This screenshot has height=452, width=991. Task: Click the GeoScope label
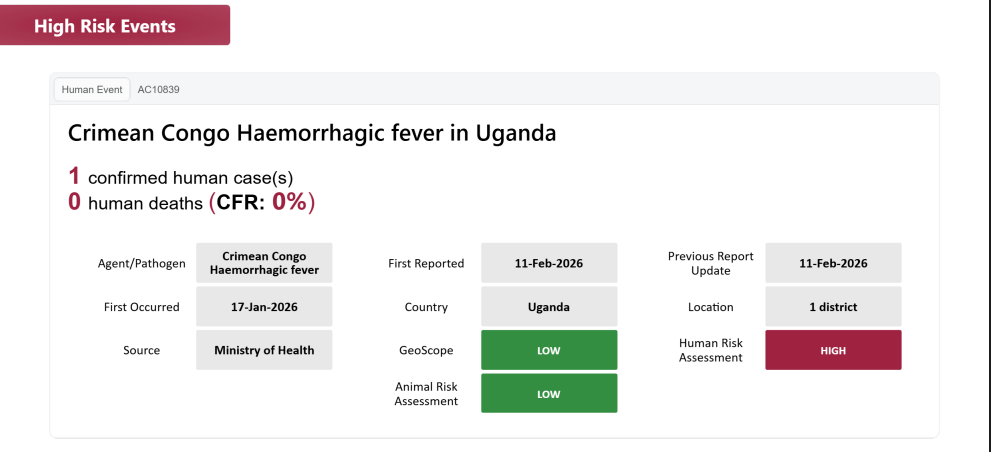click(426, 350)
